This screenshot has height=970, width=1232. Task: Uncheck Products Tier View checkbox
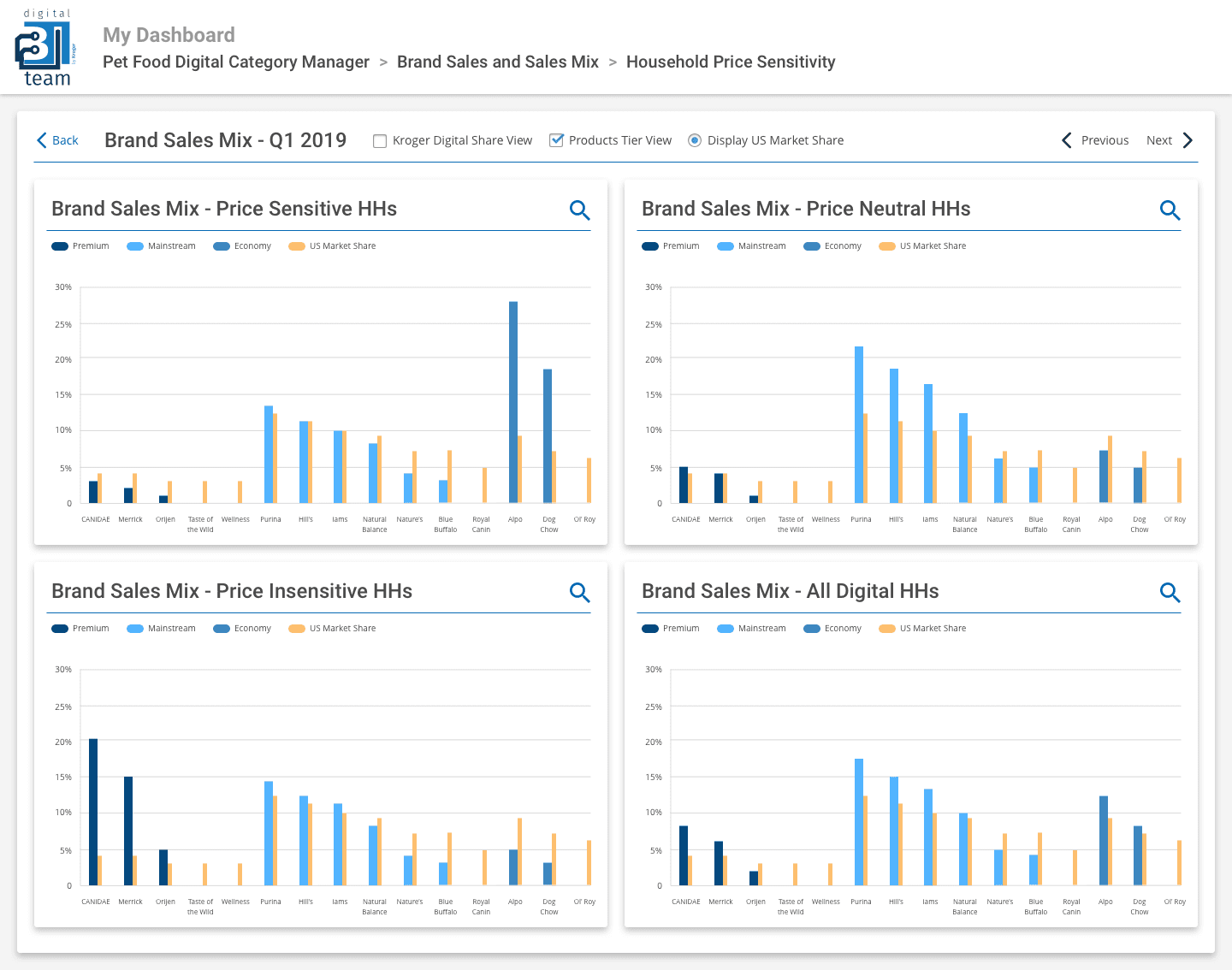(x=556, y=140)
